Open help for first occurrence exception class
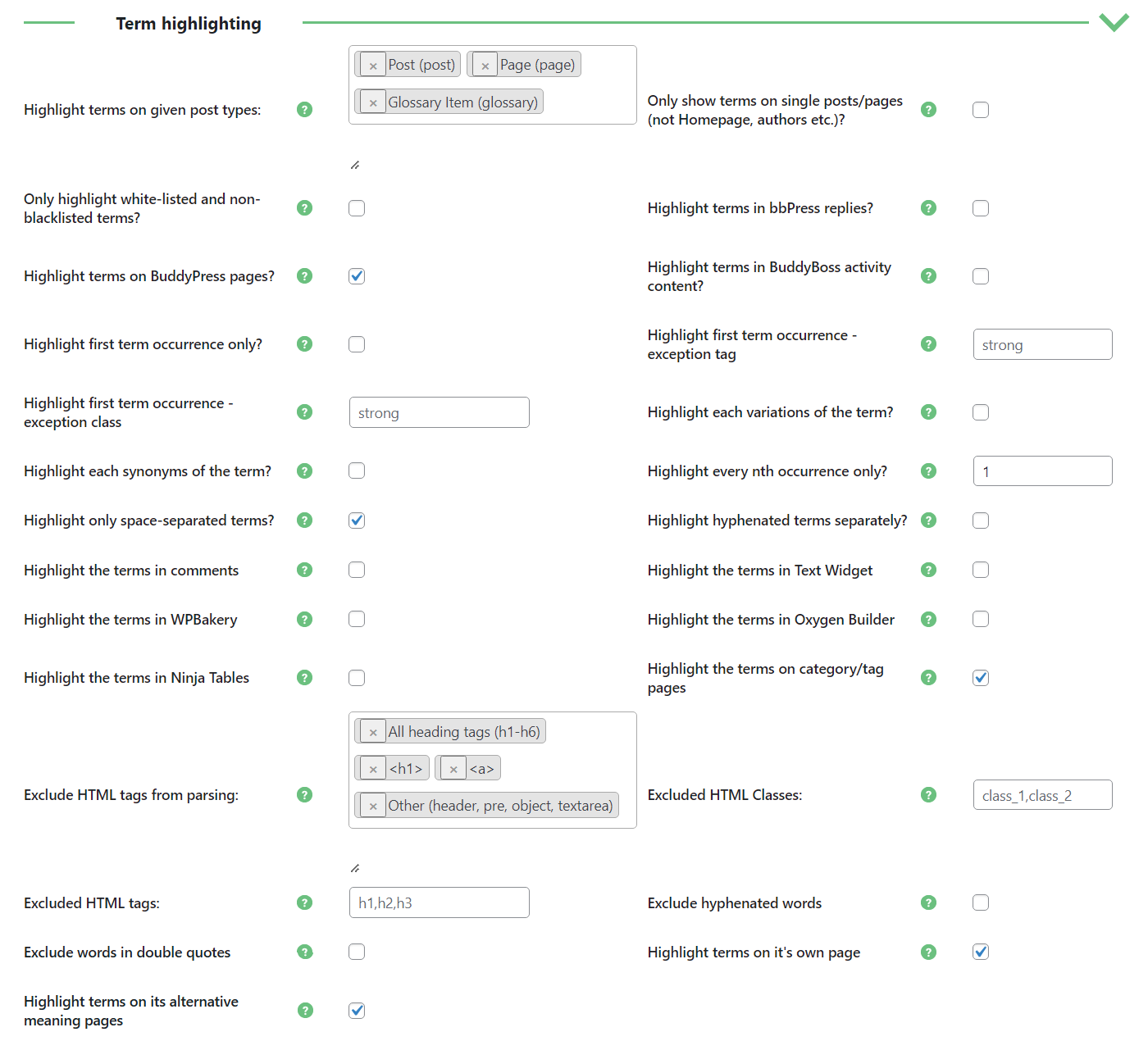Image resolution: width=1148 pixels, height=1041 pixels. tap(304, 411)
